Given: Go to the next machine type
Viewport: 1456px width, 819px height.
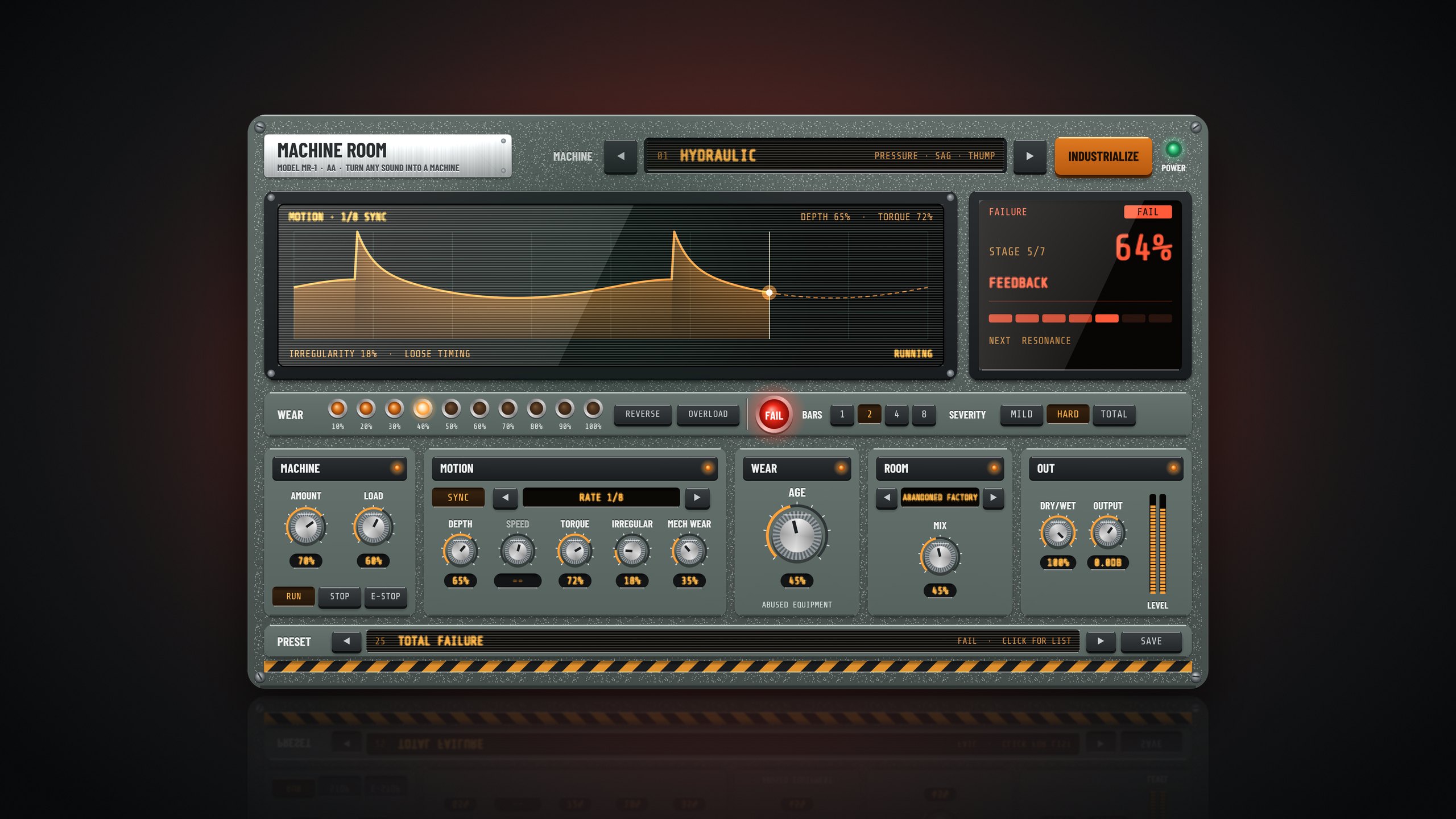Looking at the screenshot, I should tap(1029, 156).
